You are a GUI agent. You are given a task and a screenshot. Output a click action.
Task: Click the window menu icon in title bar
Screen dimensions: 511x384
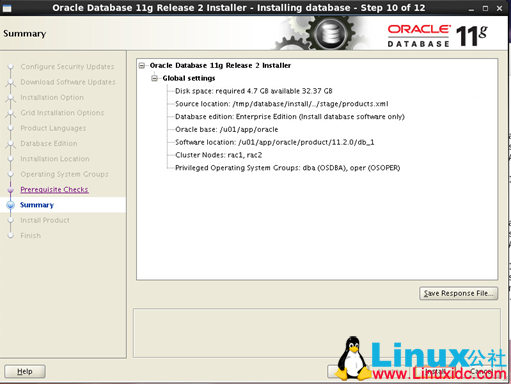[x=7, y=8]
